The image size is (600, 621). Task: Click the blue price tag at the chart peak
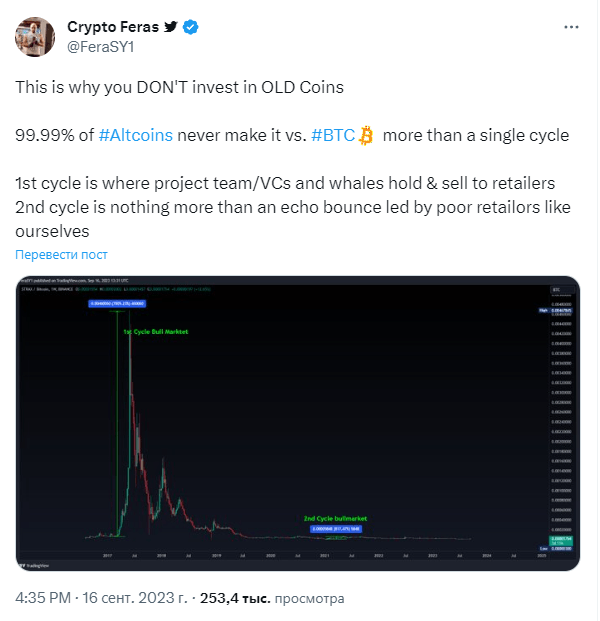pos(117,302)
